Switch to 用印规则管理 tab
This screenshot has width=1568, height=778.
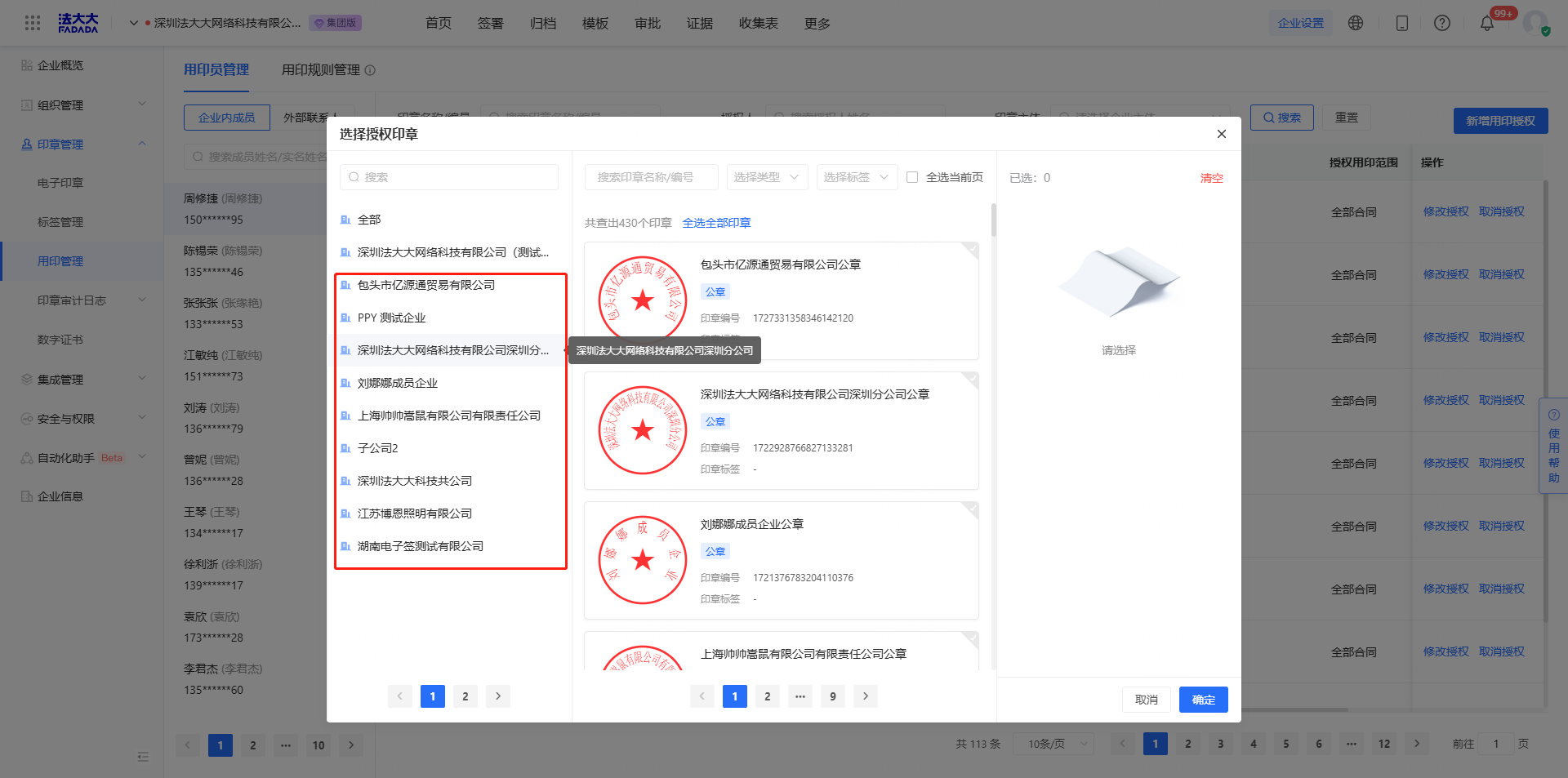(x=321, y=70)
